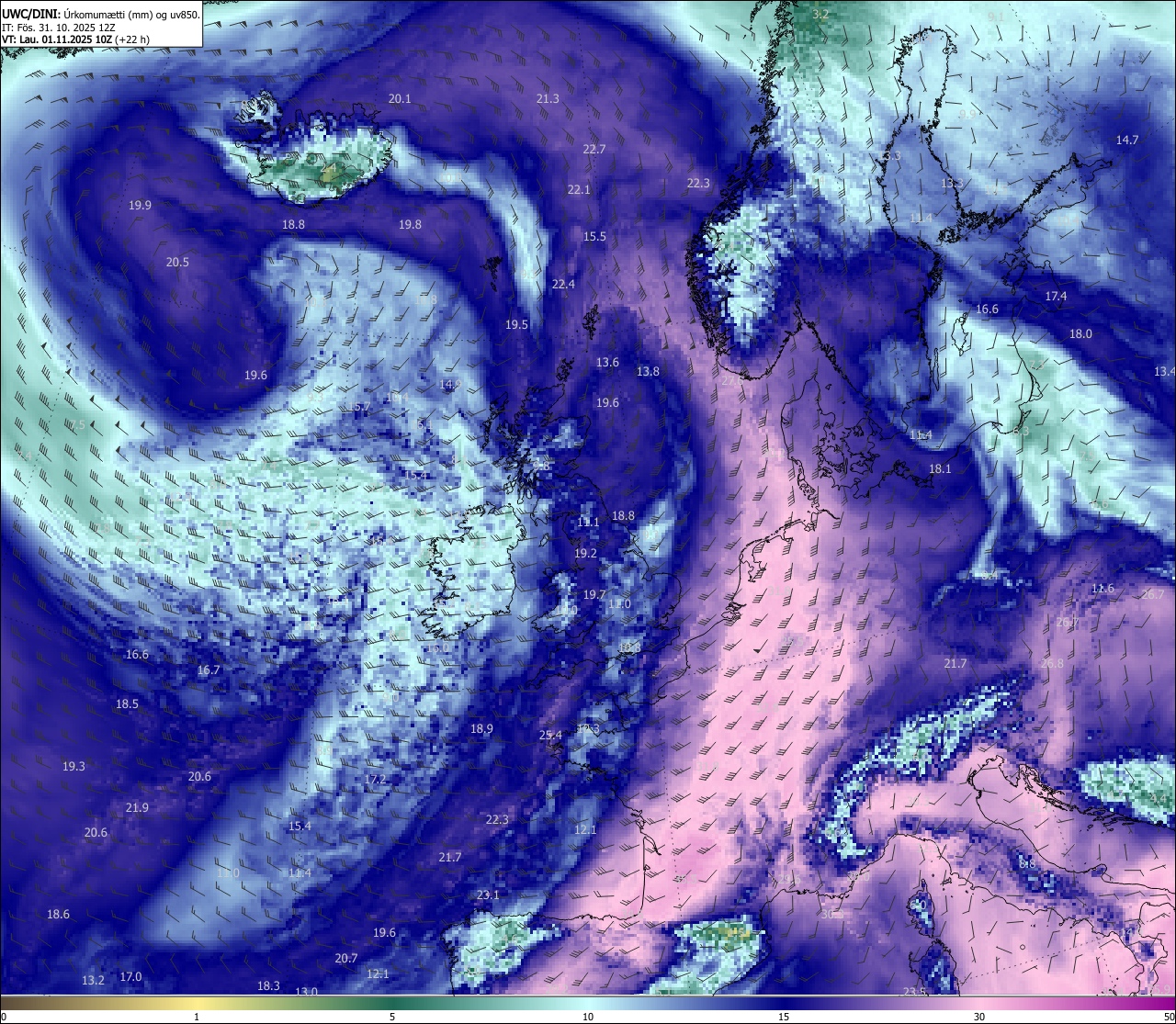Click the 20.7 value label on the map

click(346, 958)
